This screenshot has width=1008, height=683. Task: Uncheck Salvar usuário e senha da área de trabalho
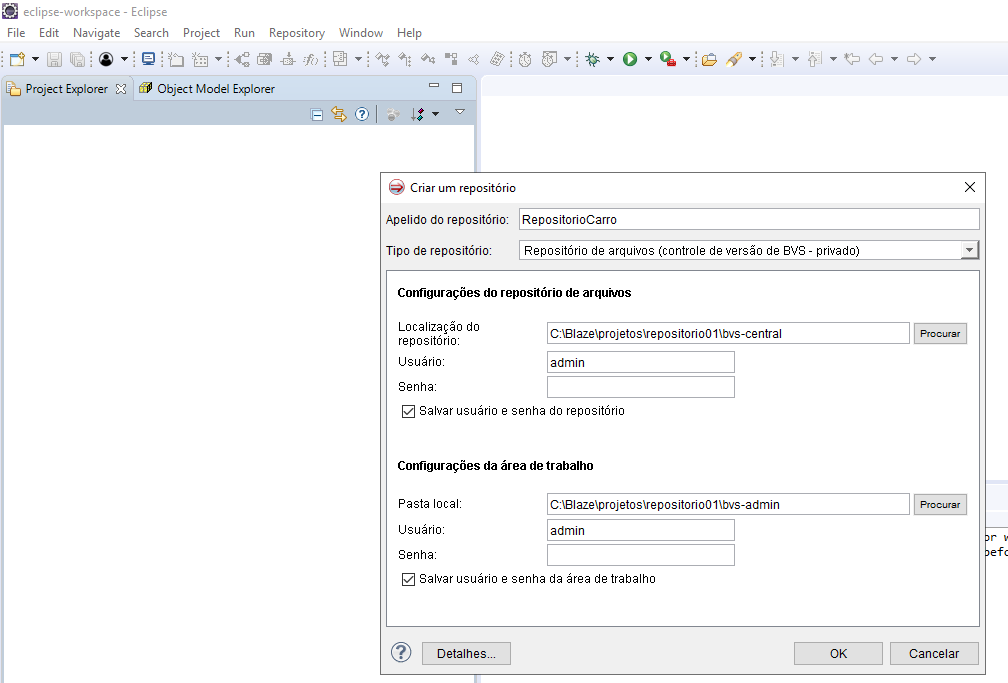click(408, 578)
